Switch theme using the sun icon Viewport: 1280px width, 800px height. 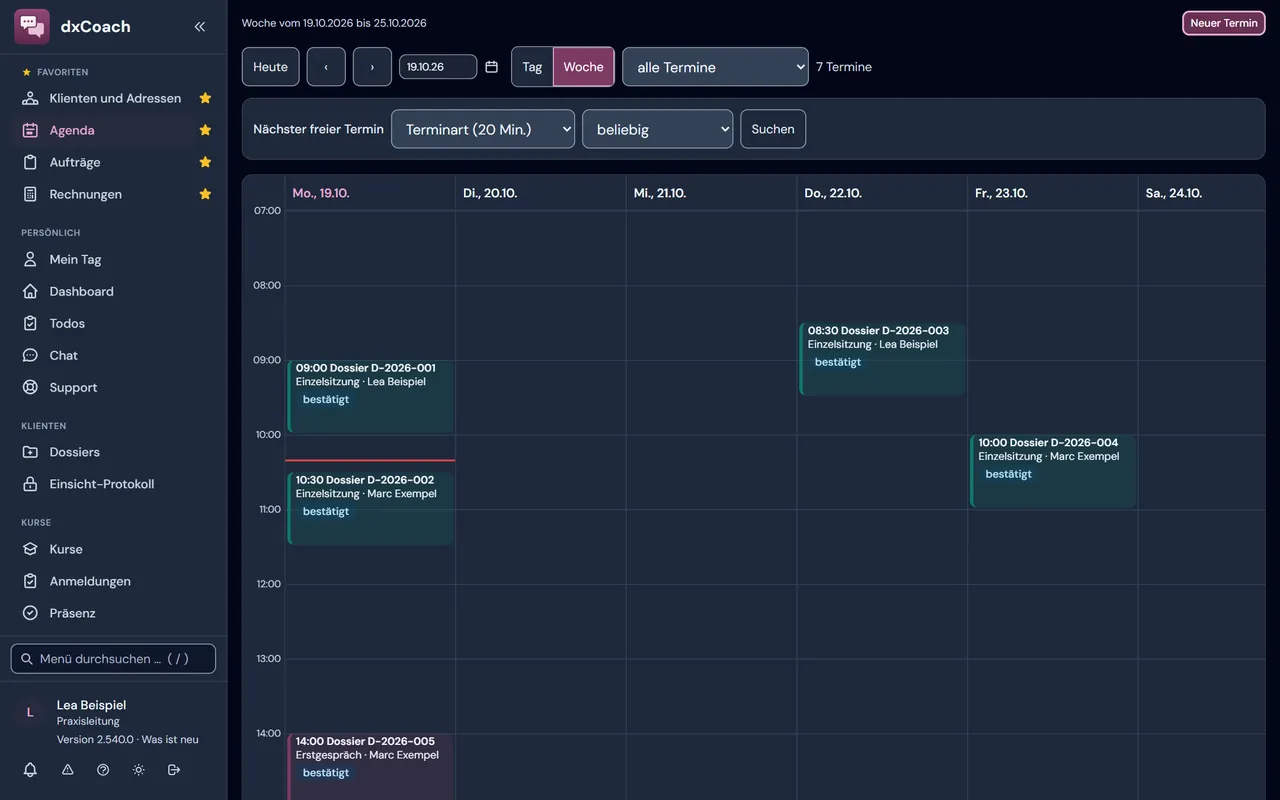pyautogui.click(x=138, y=770)
